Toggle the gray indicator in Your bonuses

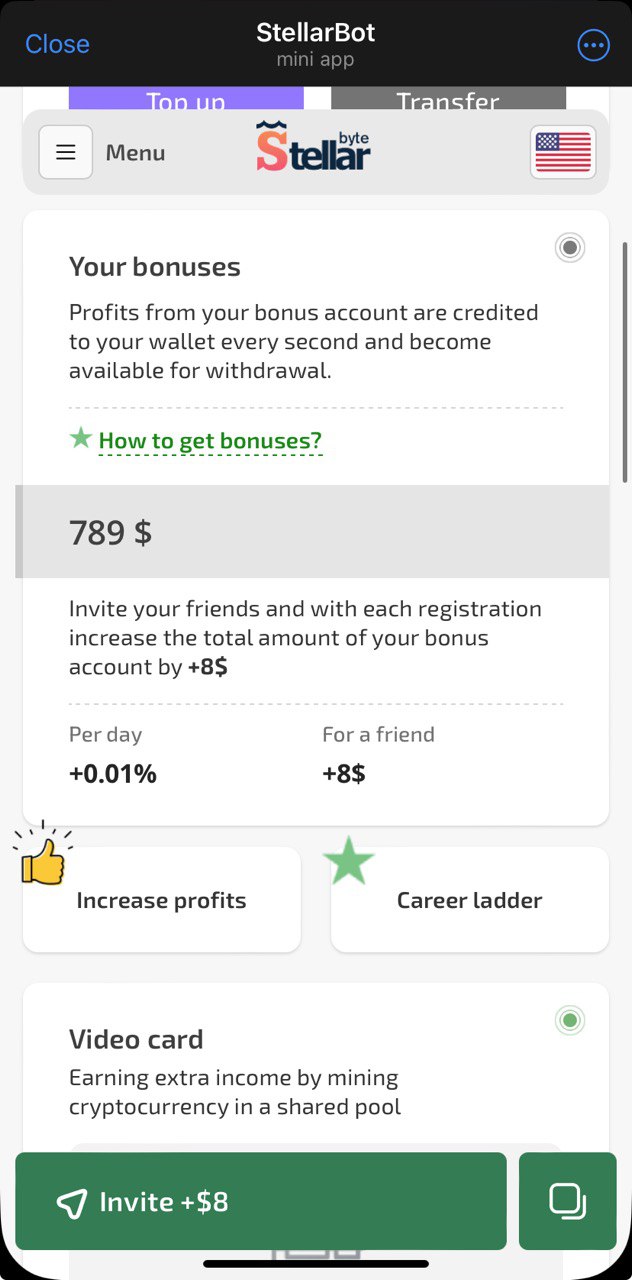[x=570, y=248]
